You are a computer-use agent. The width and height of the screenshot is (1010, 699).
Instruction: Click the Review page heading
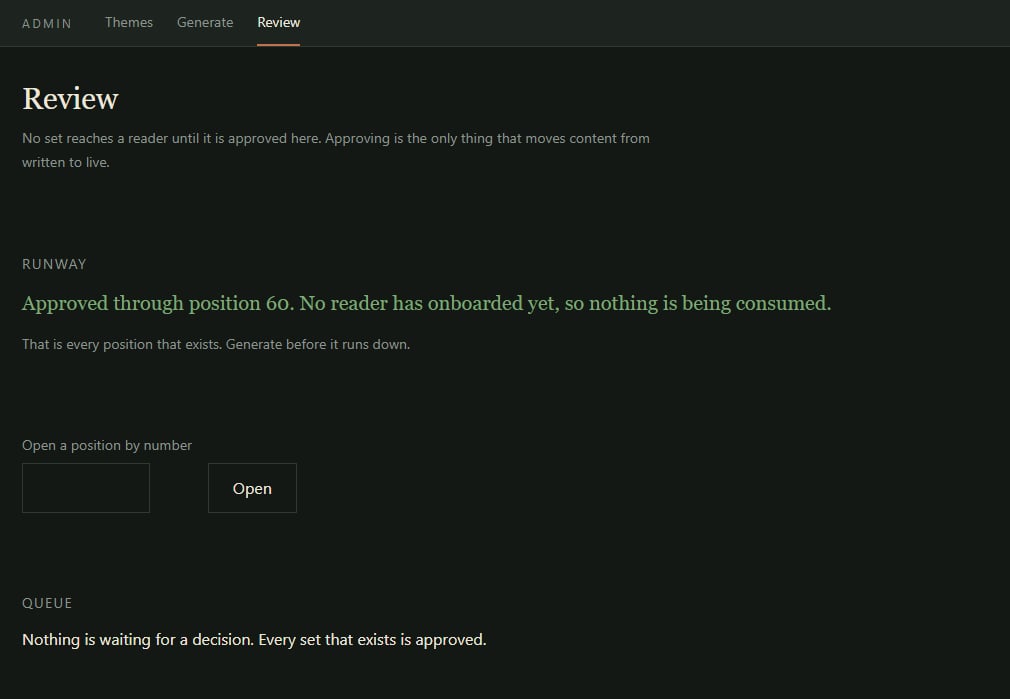click(70, 99)
